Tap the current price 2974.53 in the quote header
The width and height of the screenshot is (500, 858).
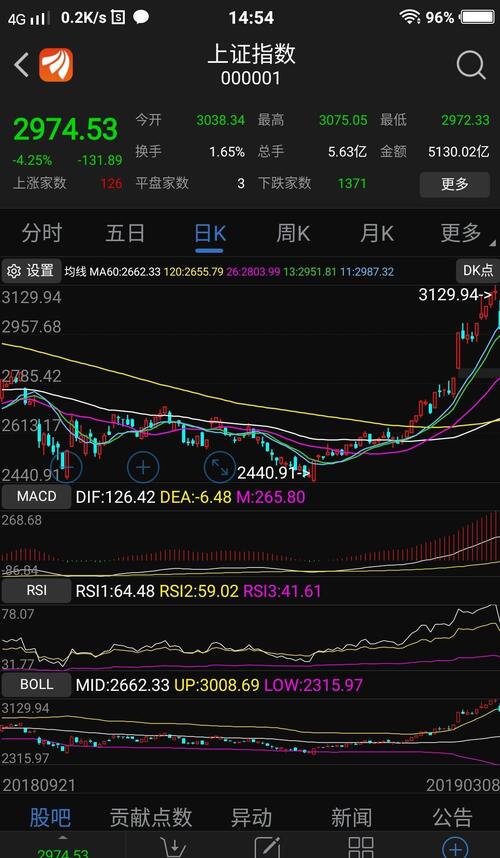pyautogui.click(x=65, y=129)
